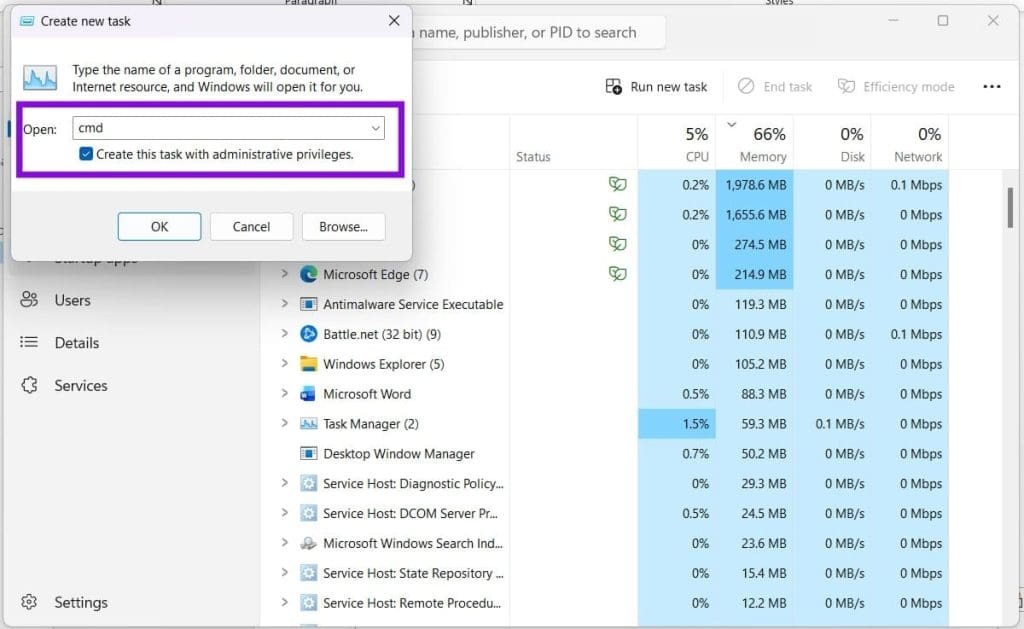Select the 59.3 MB memory cell

pyautogui.click(x=755, y=424)
